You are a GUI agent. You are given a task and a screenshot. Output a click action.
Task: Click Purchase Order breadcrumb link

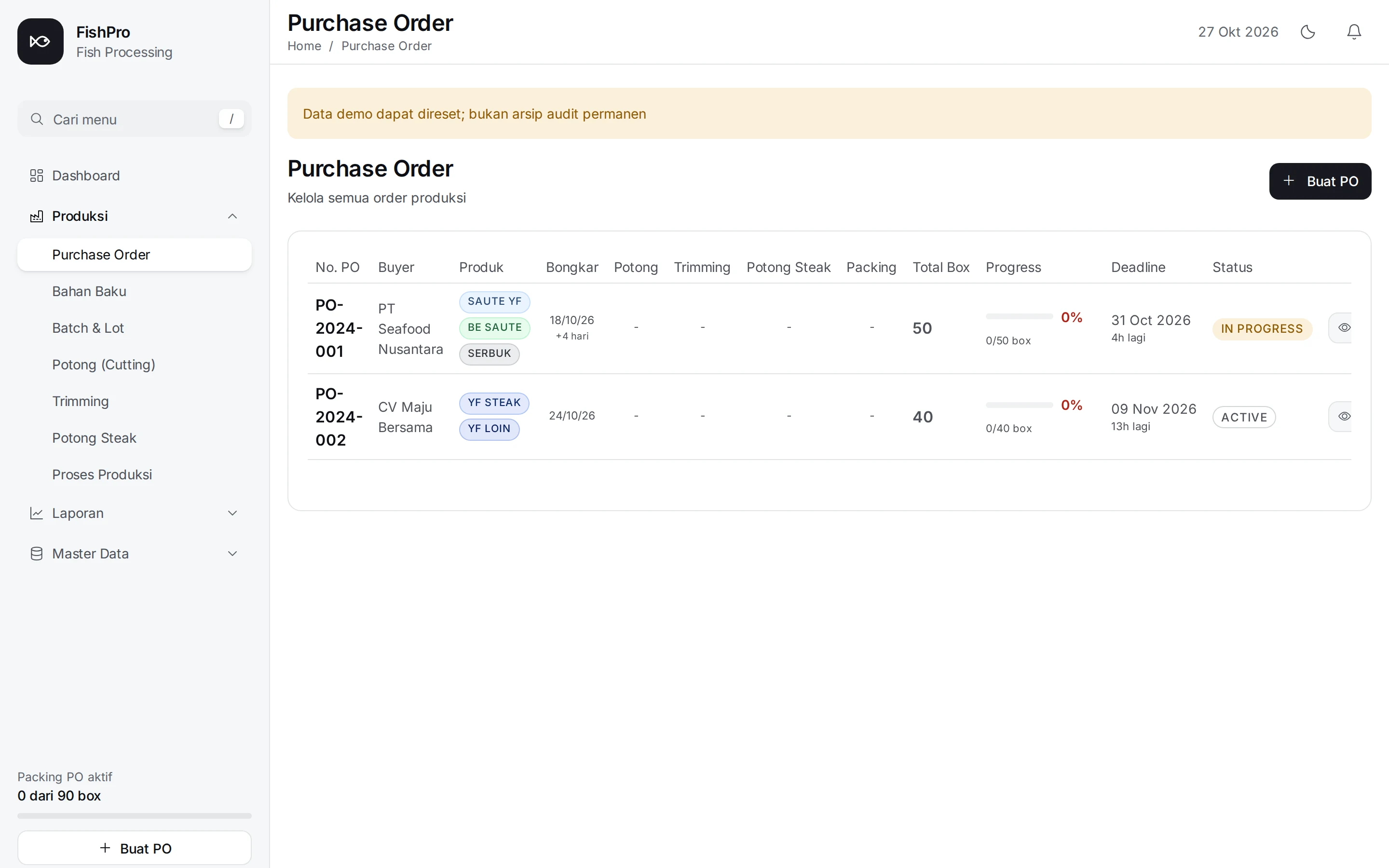click(x=386, y=46)
